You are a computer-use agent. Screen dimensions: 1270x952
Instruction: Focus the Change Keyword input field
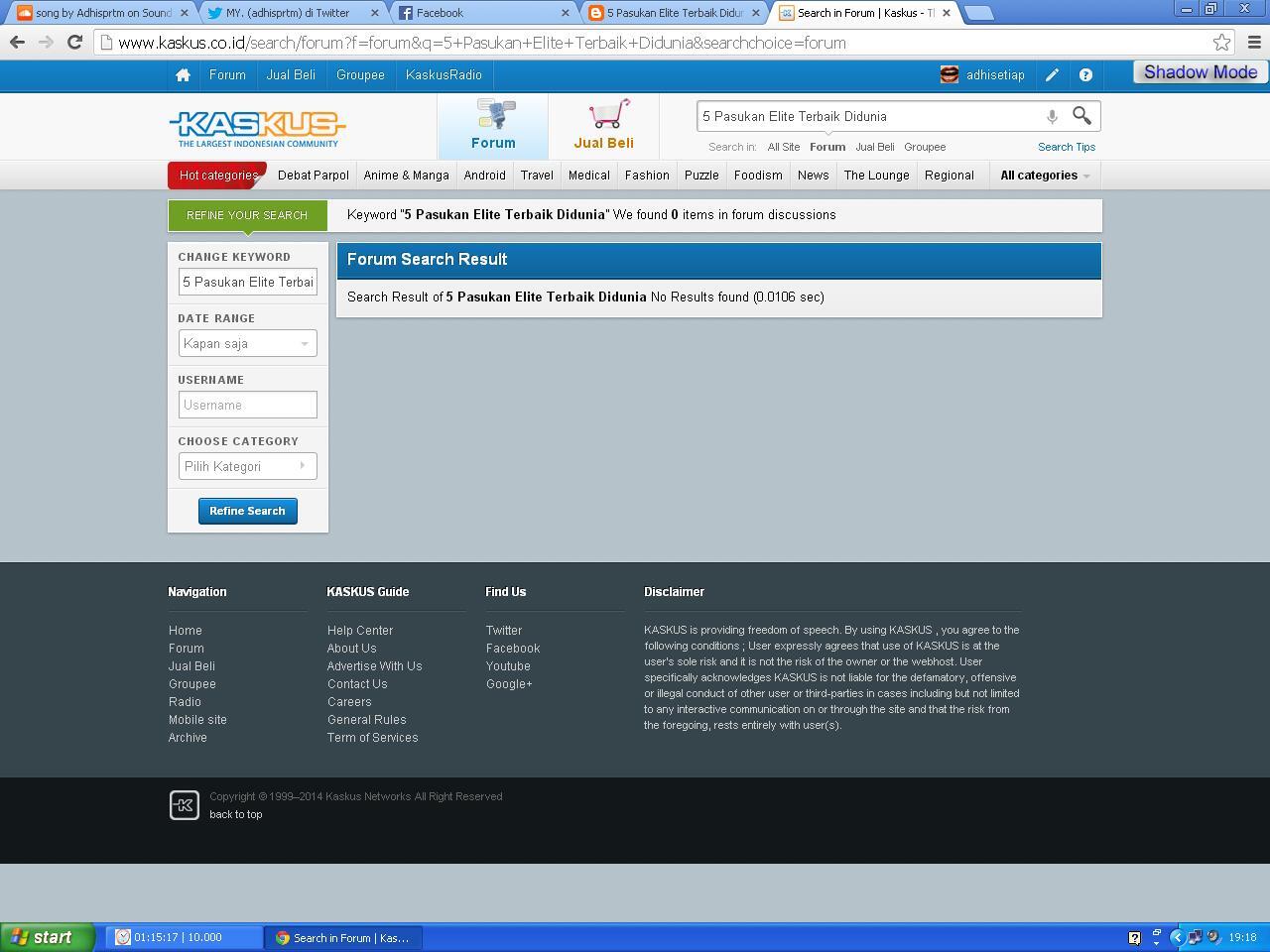247,282
